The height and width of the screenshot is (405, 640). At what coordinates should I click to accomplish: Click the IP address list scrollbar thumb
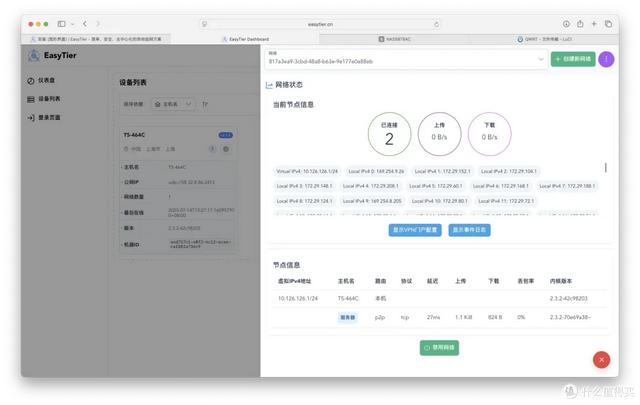click(x=606, y=167)
